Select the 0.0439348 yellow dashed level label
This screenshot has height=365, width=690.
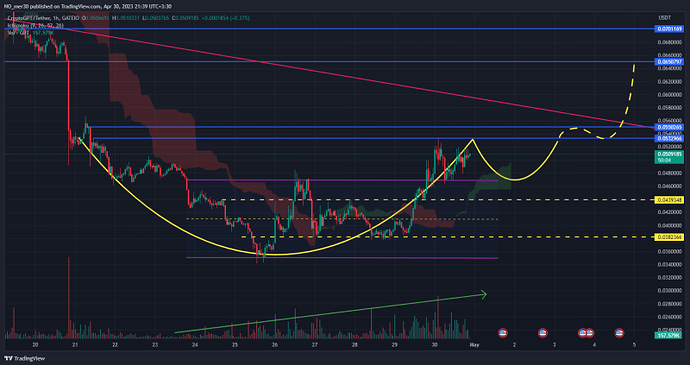pos(669,200)
